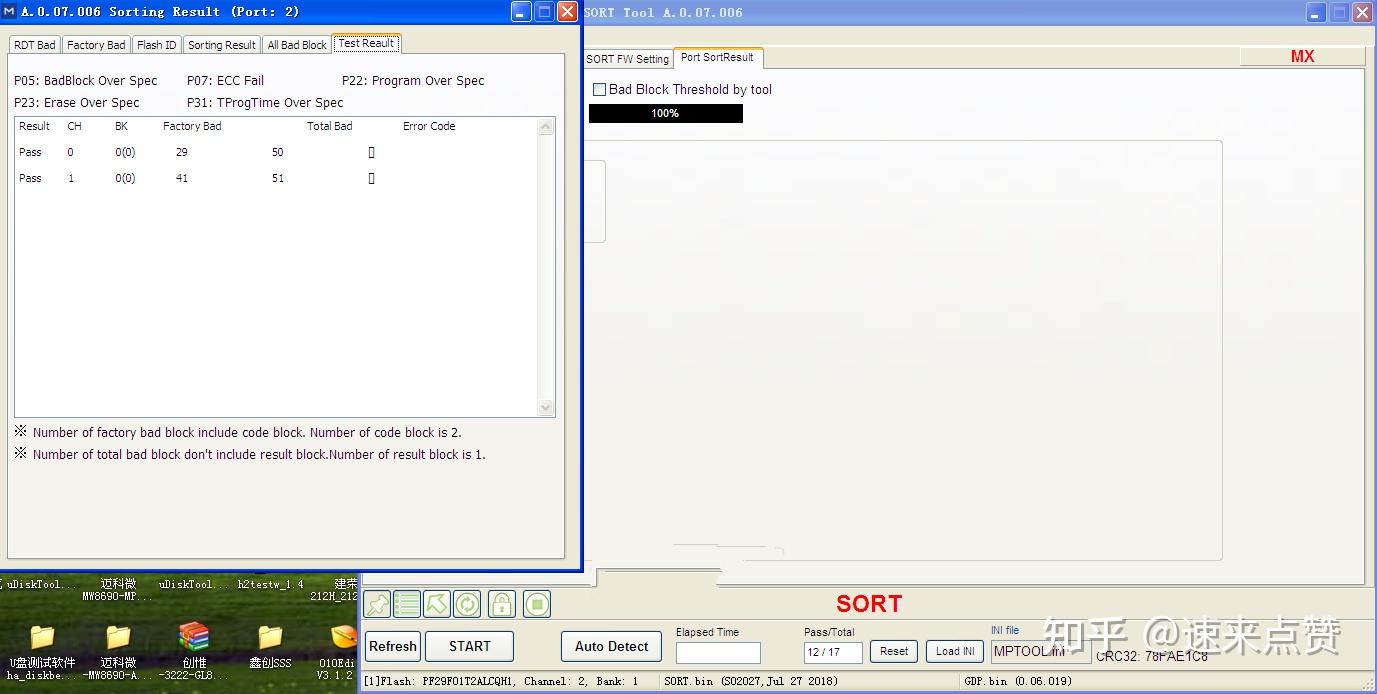Click the green stop square icon
Viewport: 1377px width, 694px height.
pos(537,604)
